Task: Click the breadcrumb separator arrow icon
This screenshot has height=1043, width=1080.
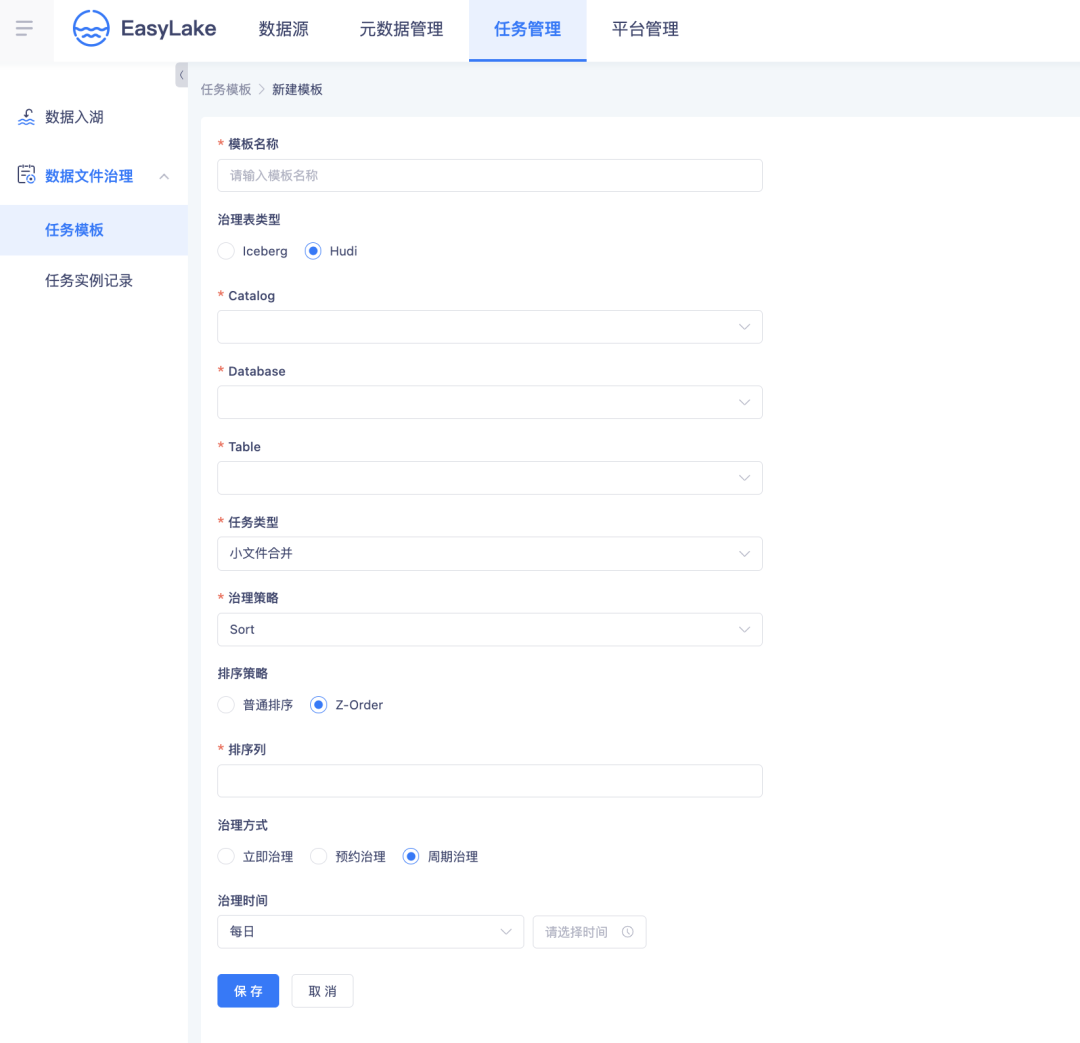Action: [262, 90]
